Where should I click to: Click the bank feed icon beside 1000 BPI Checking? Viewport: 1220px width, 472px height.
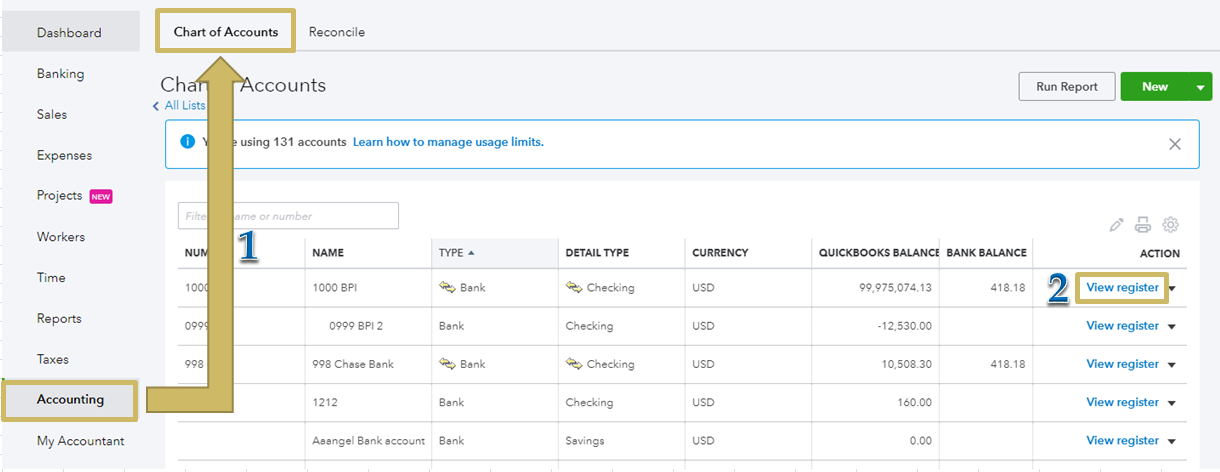pyautogui.click(x=574, y=287)
